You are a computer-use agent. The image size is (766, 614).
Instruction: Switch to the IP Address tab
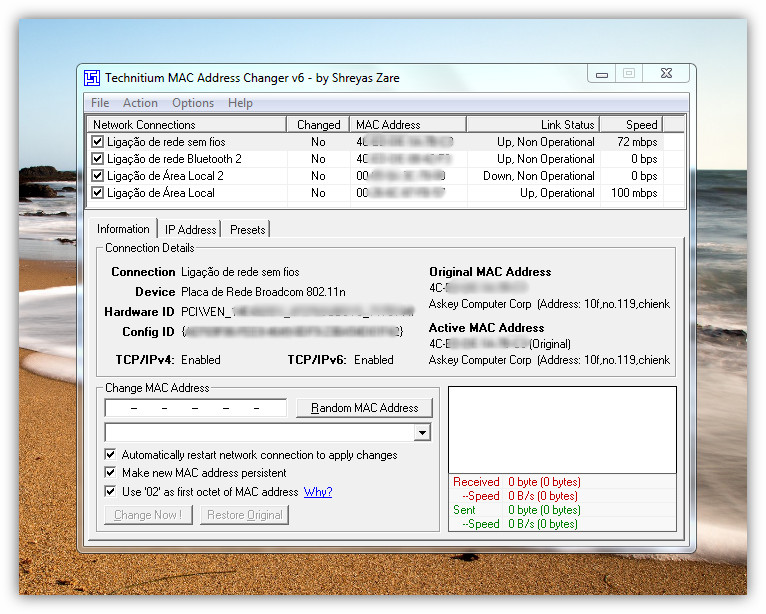click(190, 230)
